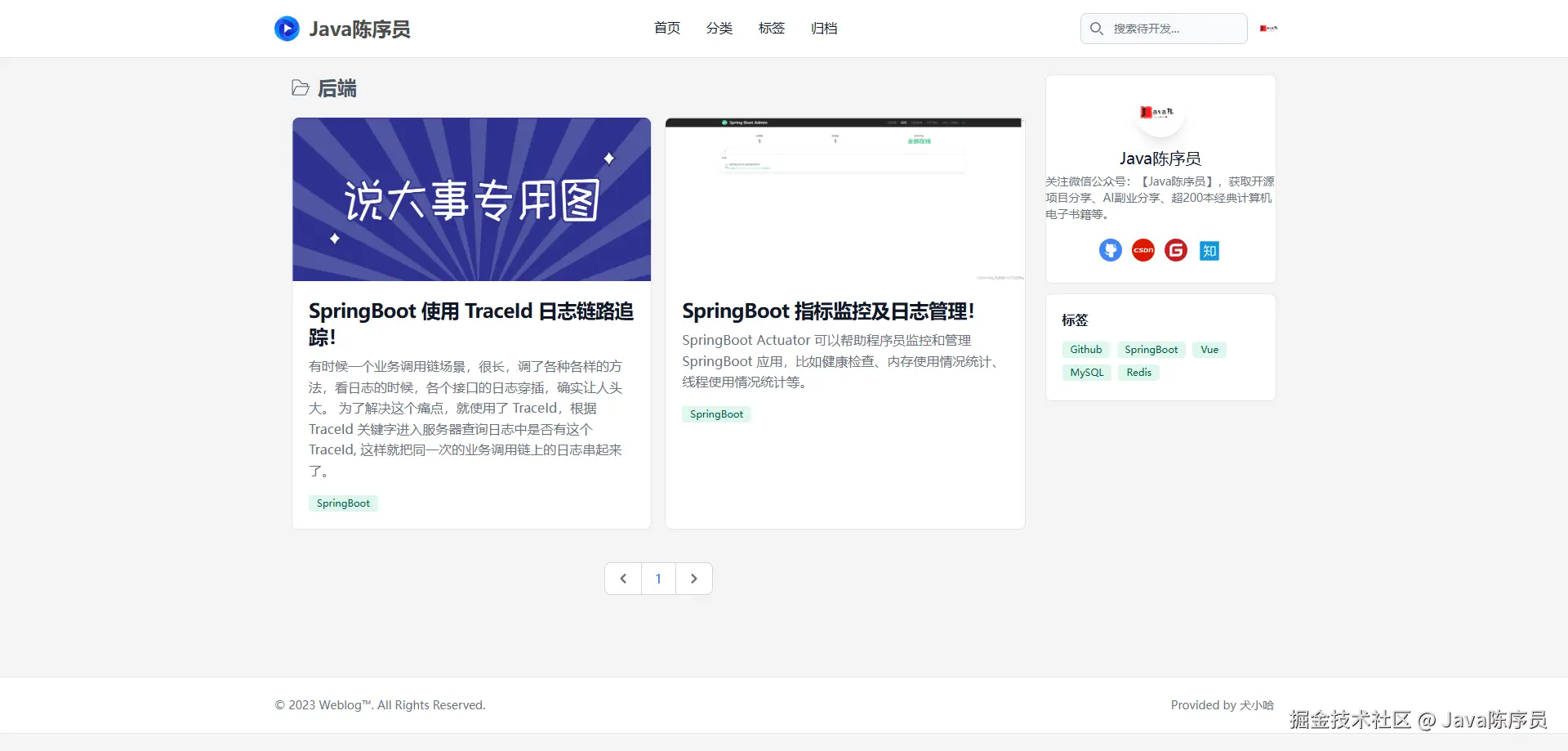Click the search magnifier icon

[x=1097, y=29]
